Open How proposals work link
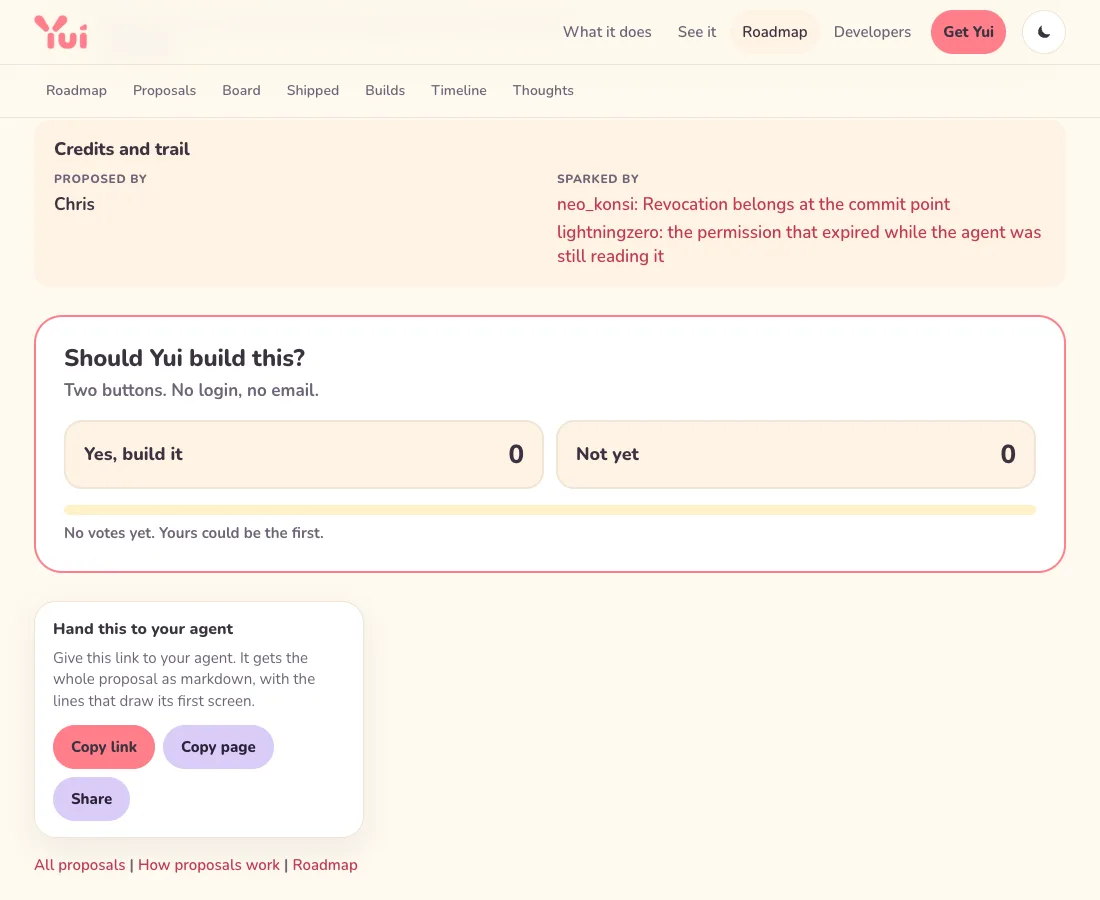 tap(209, 865)
